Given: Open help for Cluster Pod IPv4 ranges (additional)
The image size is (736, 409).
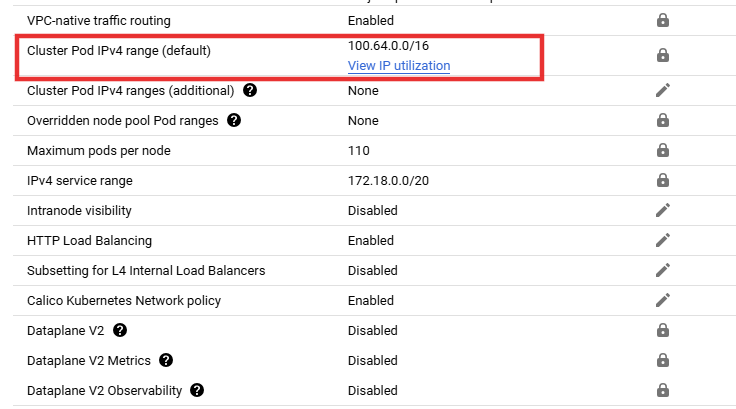Looking at the screenshot, I should (x=250, y=90).
